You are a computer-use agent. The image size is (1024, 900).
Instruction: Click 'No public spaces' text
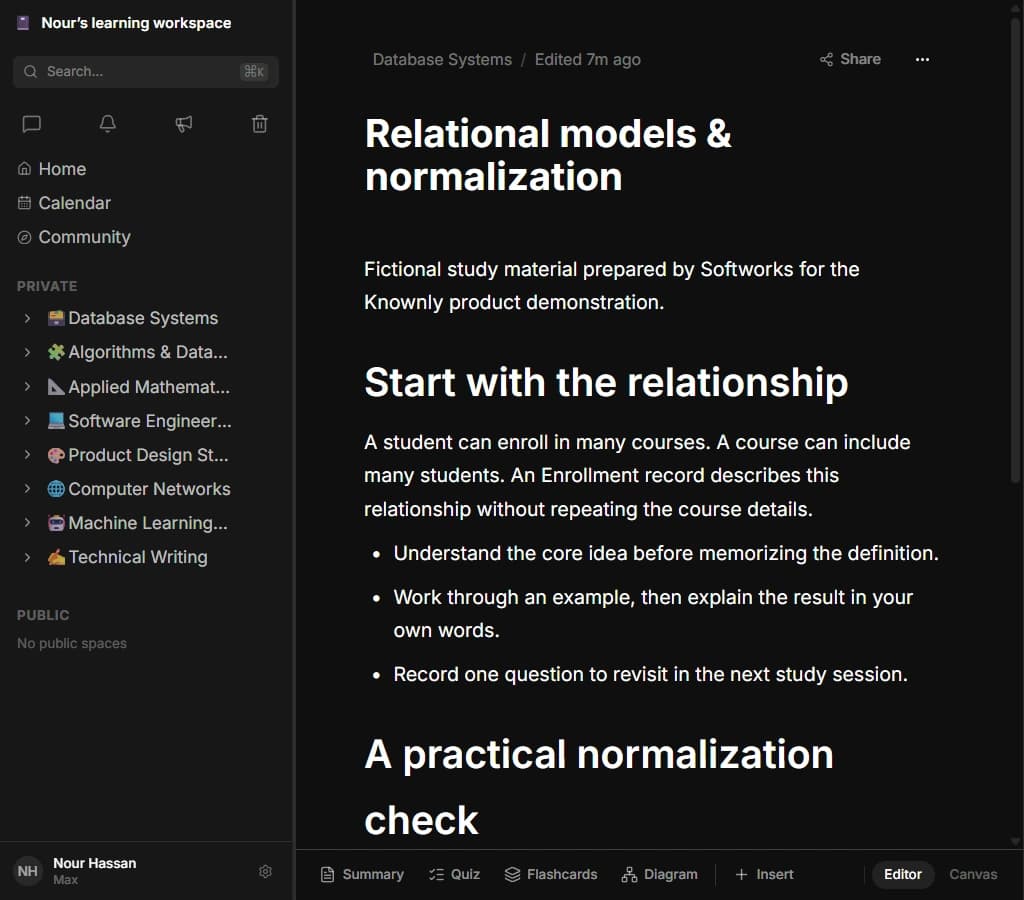click(72, 643)
